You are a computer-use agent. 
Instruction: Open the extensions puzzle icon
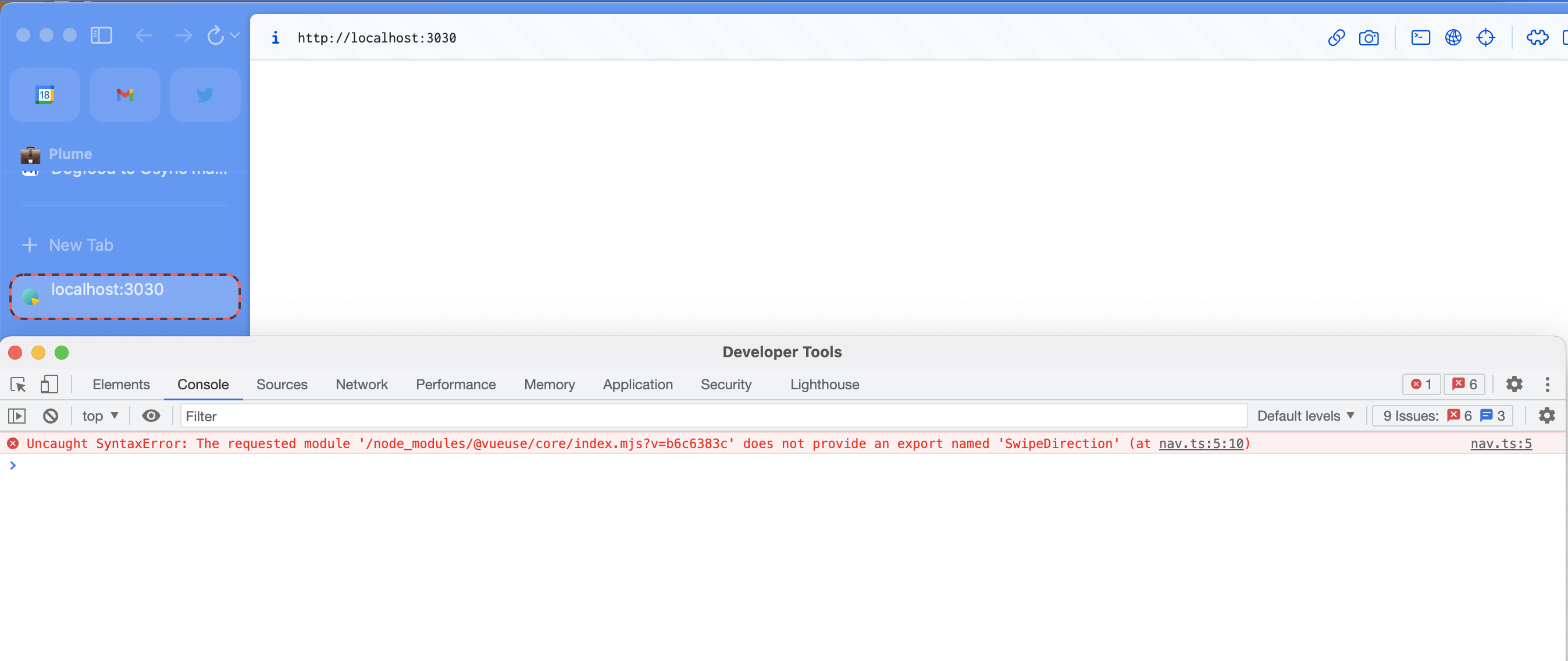(1538, 38)
